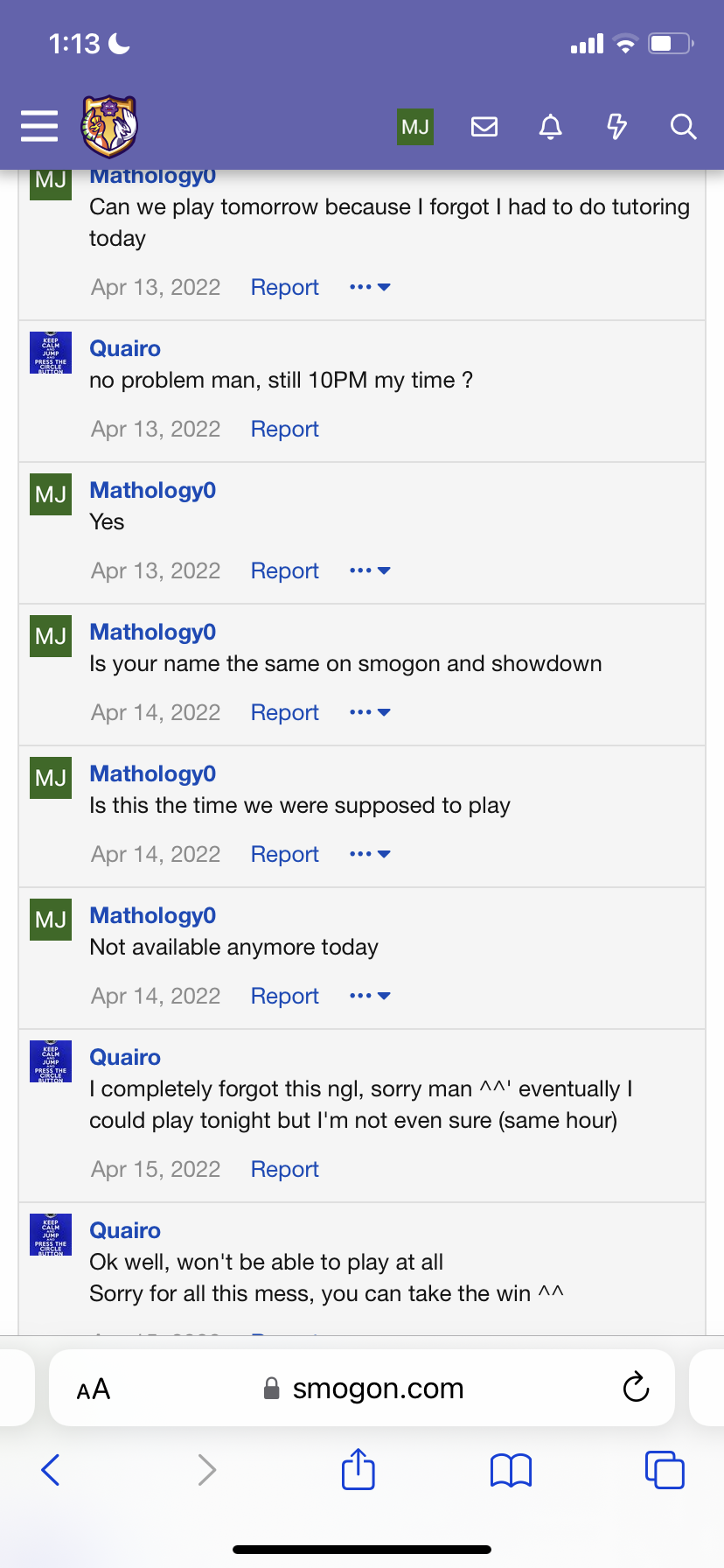Expand options on the "Yes" message
The width and height of the screenshot is (724, 1568).
tap(370, 570)
